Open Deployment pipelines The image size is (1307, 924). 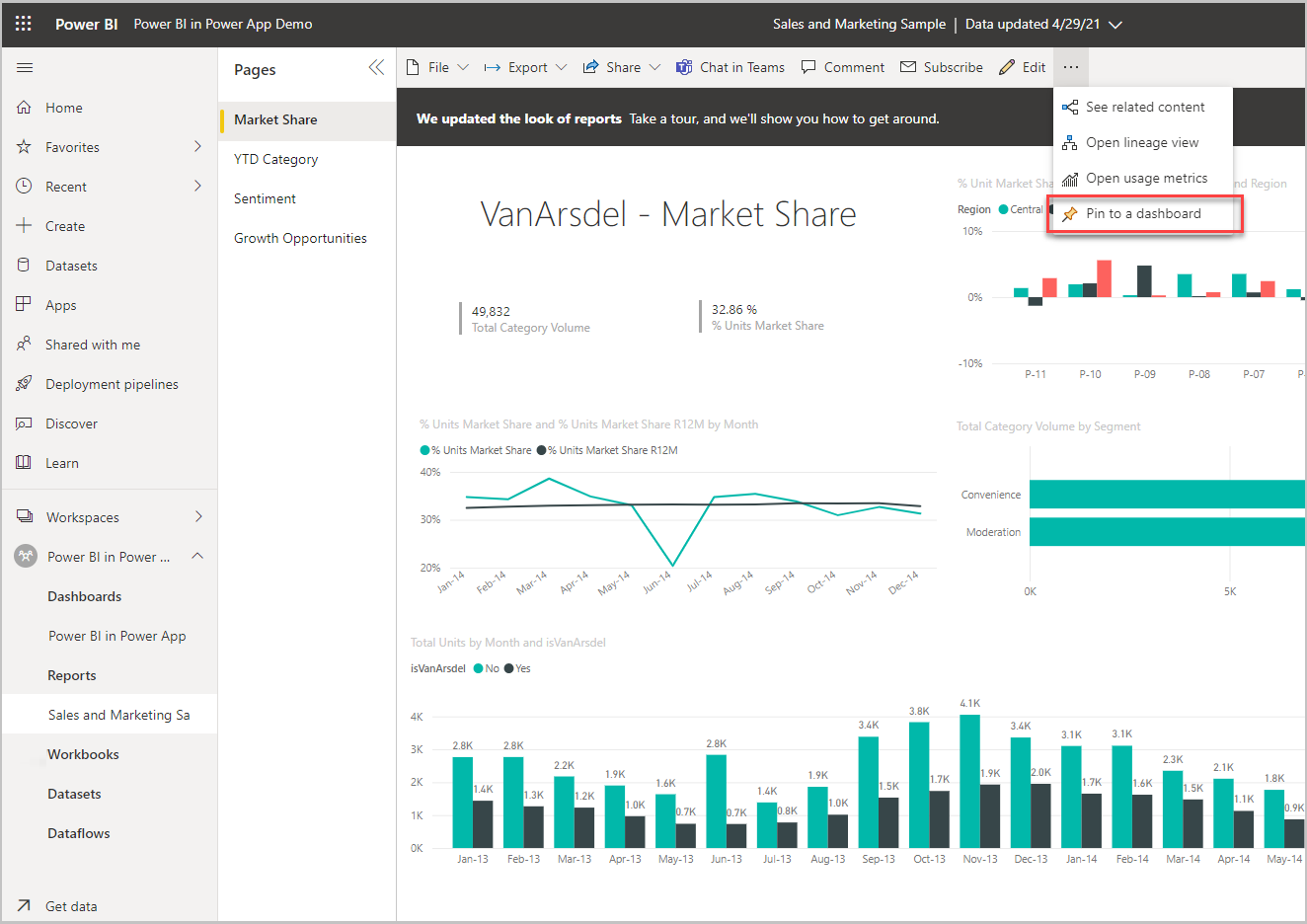112,383
